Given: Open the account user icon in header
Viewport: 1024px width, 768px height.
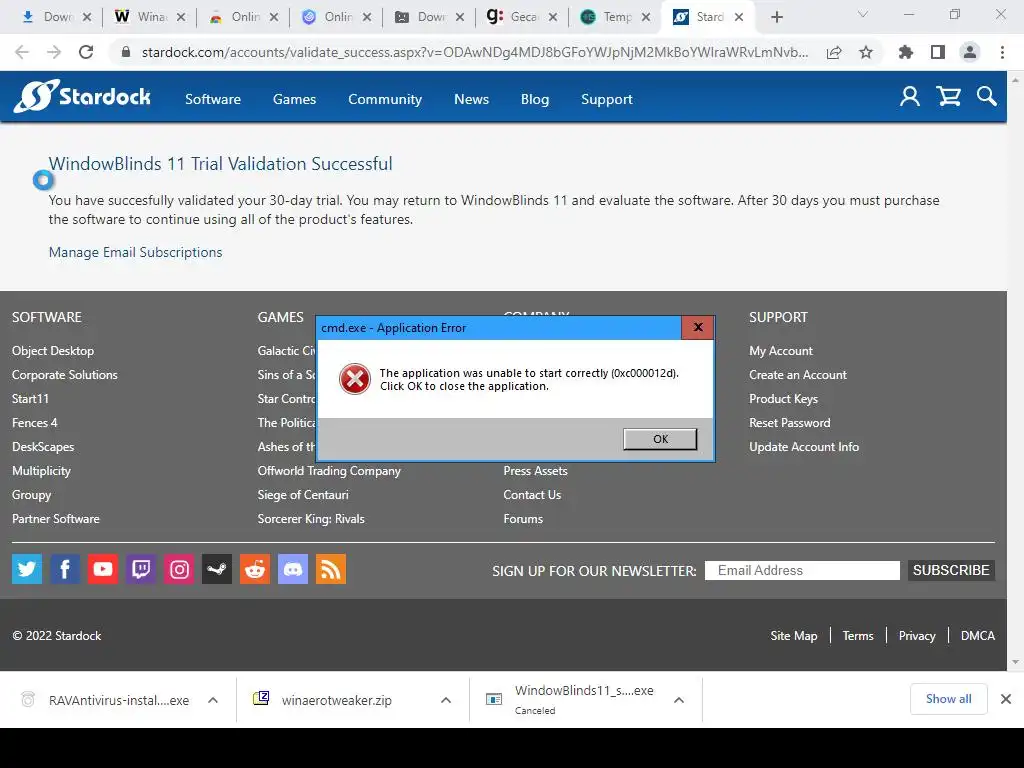Looking at the screenshot, I should 910,97.
